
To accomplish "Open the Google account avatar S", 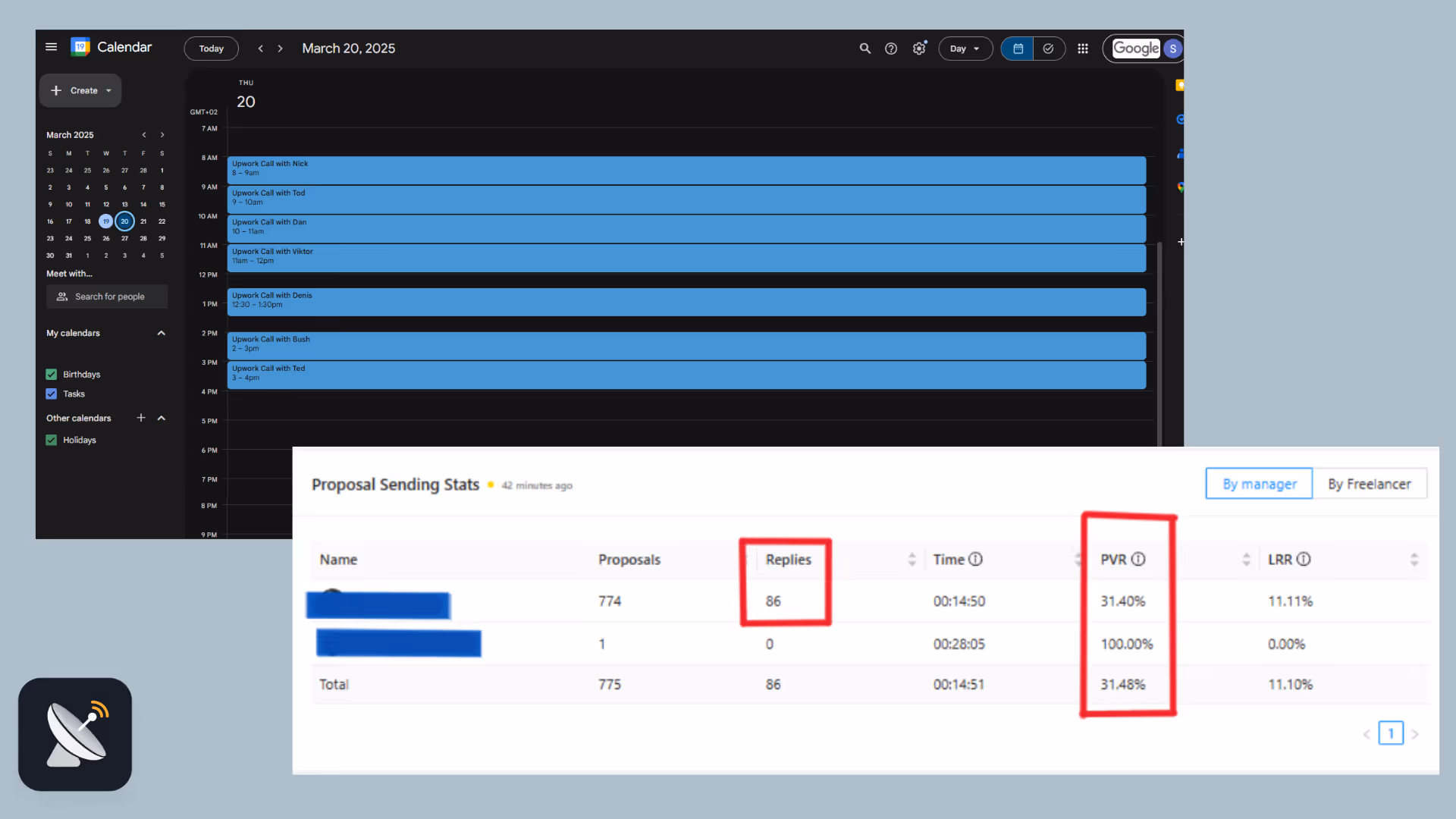I will (1172, 49).
